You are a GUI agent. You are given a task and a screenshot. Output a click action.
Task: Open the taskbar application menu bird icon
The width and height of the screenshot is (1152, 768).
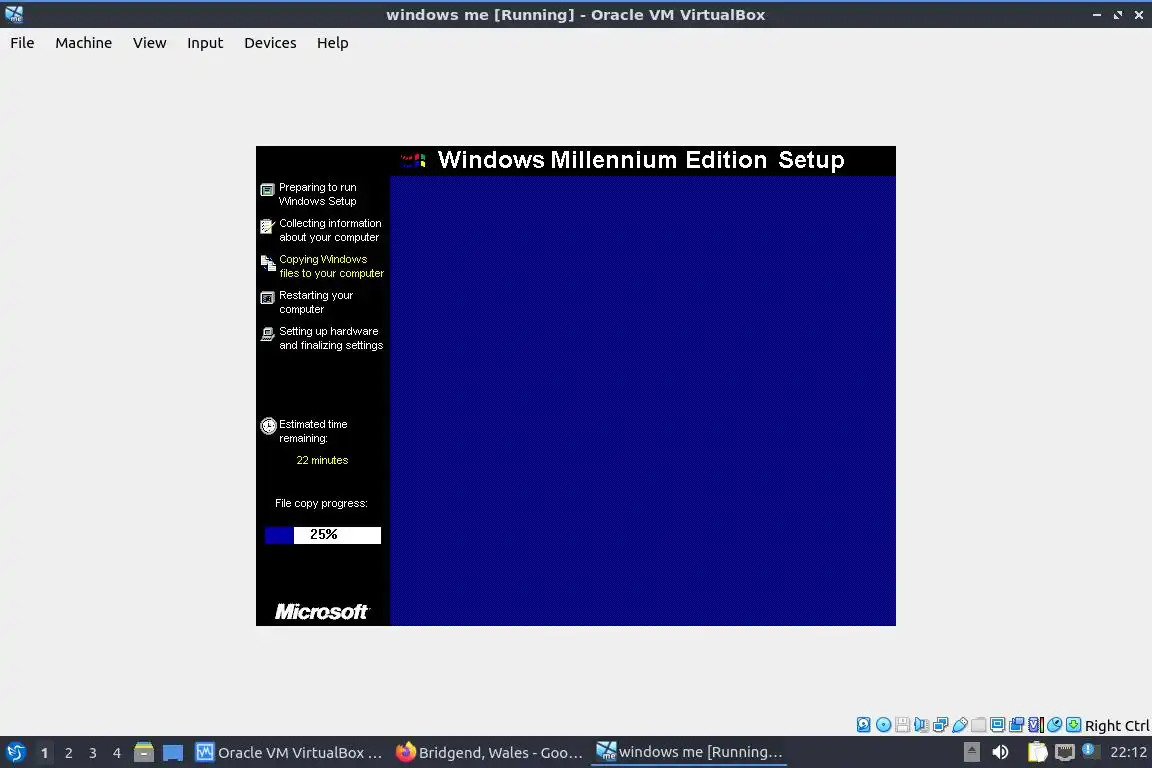[15, 753]
